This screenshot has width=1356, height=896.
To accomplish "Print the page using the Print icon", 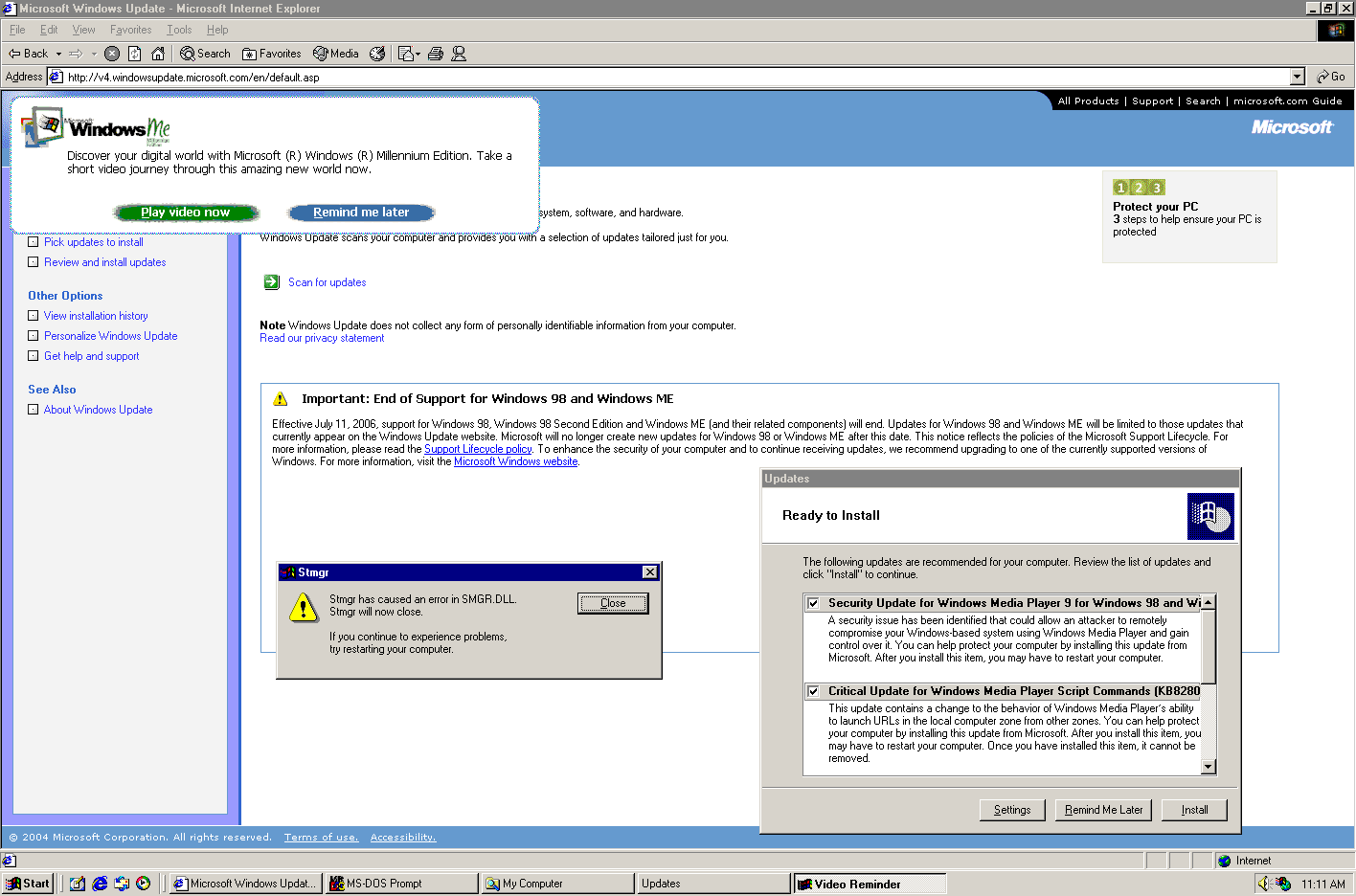I will point(436,54).
